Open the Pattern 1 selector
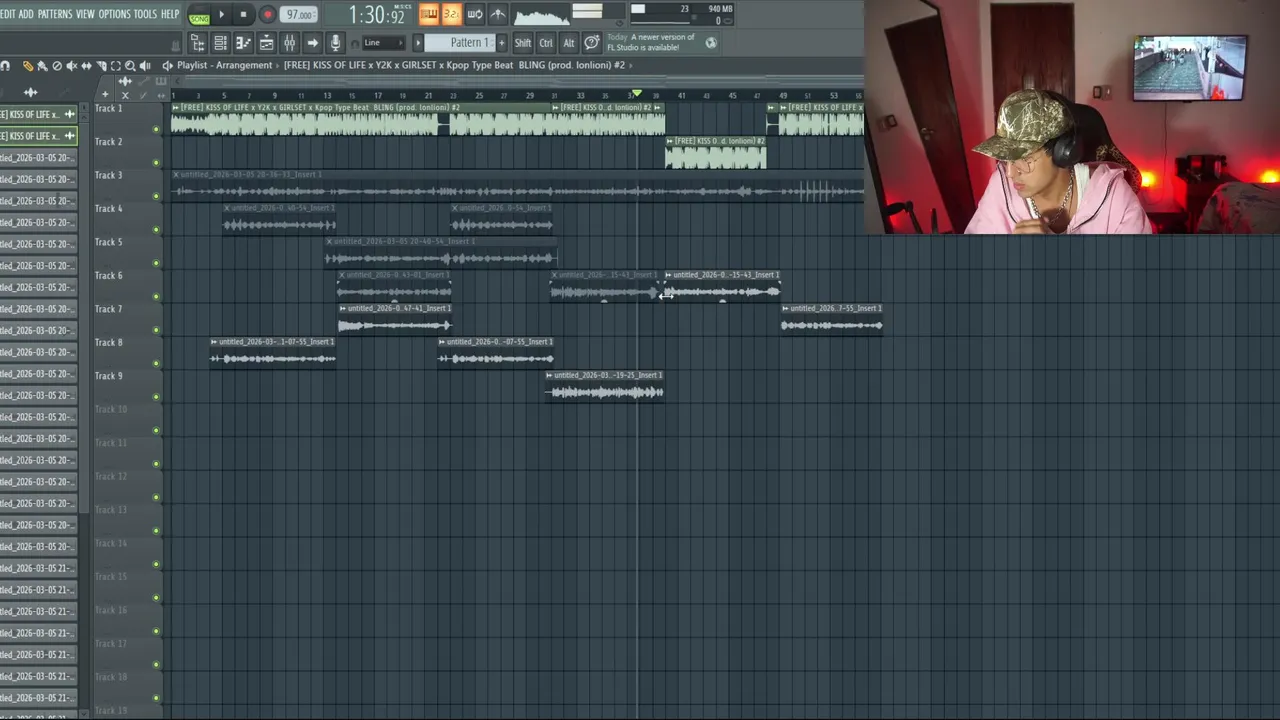The width and height of the screenshot is (1280, 720). [461, 43]
